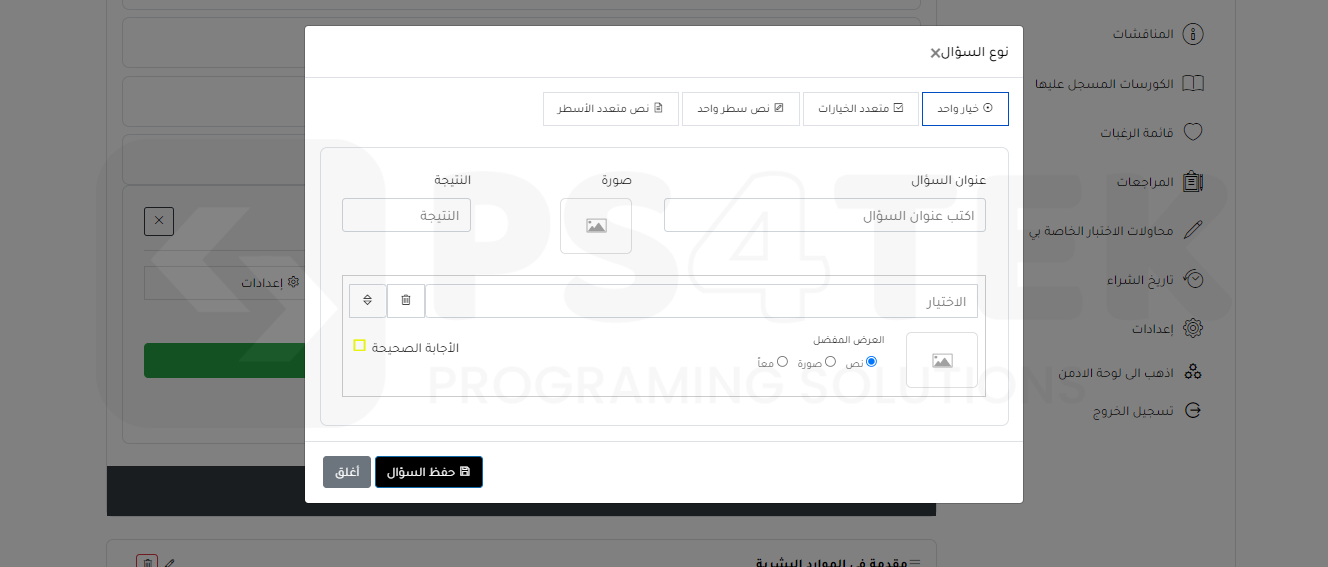Click the choice image upload placeholder
The image size is (1328, 567).
coord(941,360)
